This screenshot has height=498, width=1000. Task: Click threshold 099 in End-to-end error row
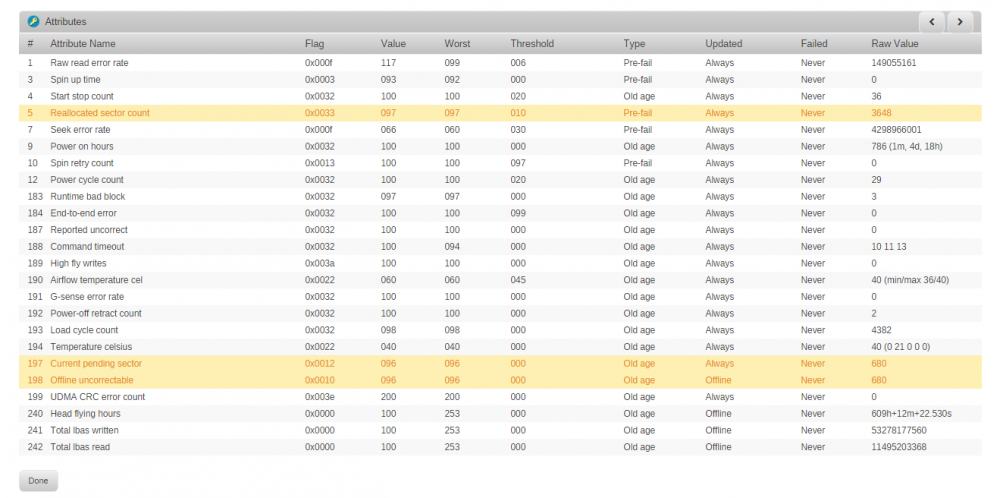point(518,213)
